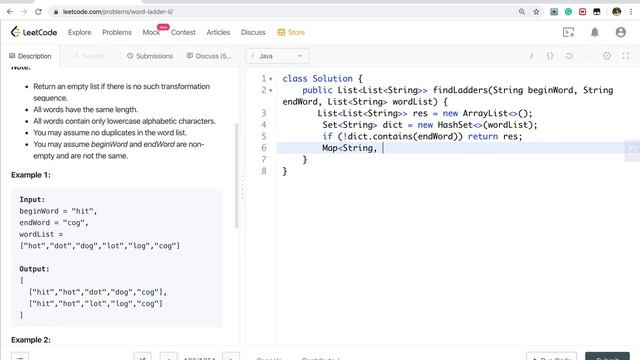Open the user account avatar menu
The width and height of the screenshot is (640, 360).
(x=620, y=32)
